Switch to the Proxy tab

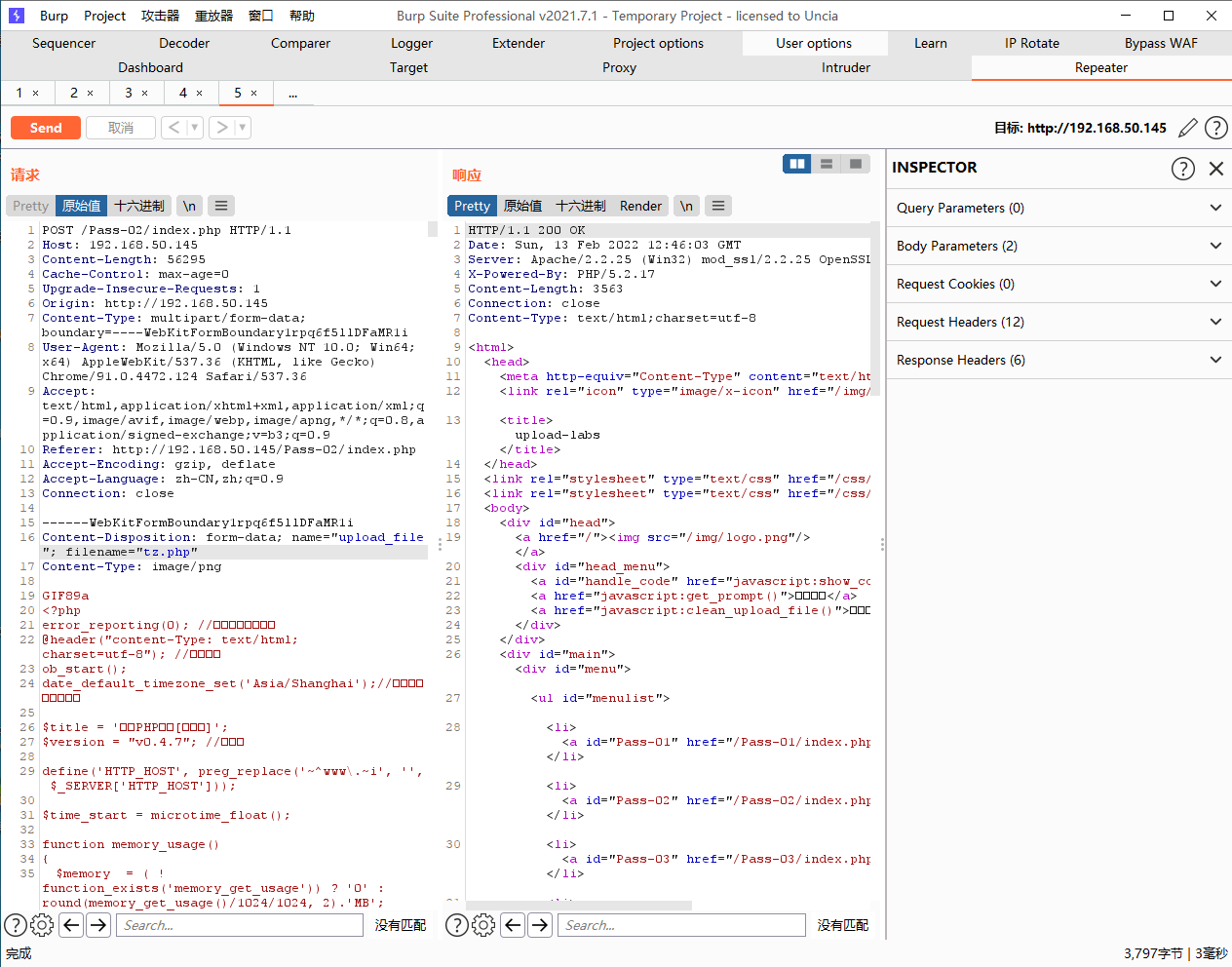tap(619, 67)
